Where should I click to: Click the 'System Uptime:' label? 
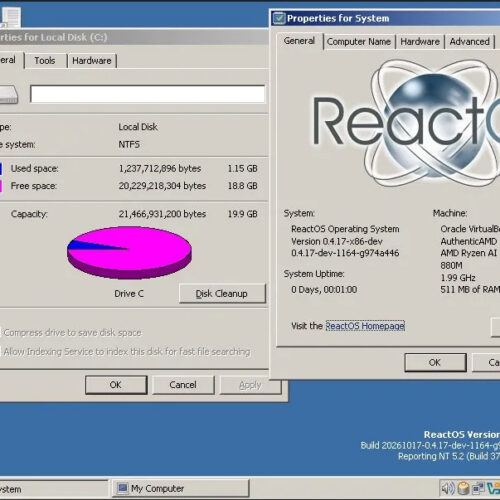pos(314,274)
